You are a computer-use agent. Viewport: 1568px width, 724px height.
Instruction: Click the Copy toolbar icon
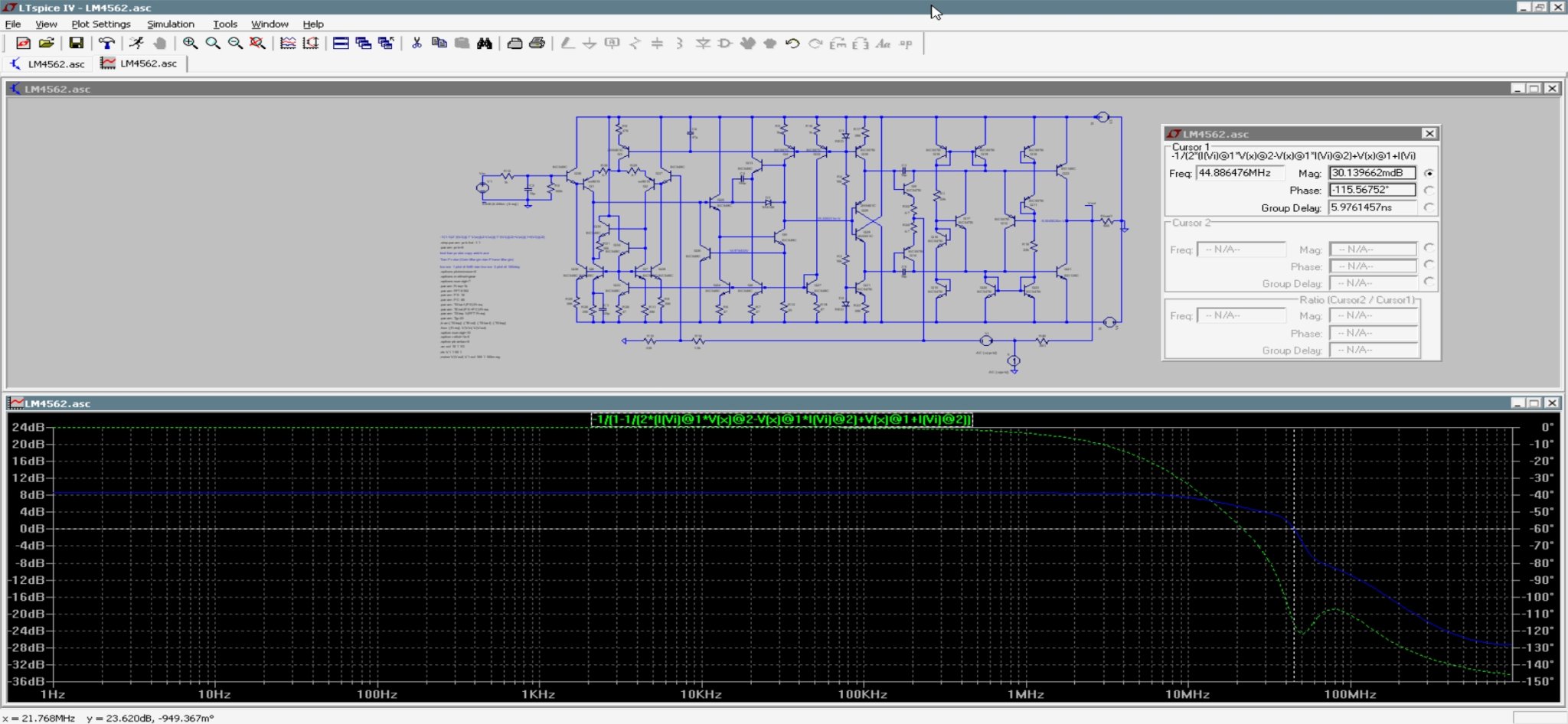pos(439,43)
